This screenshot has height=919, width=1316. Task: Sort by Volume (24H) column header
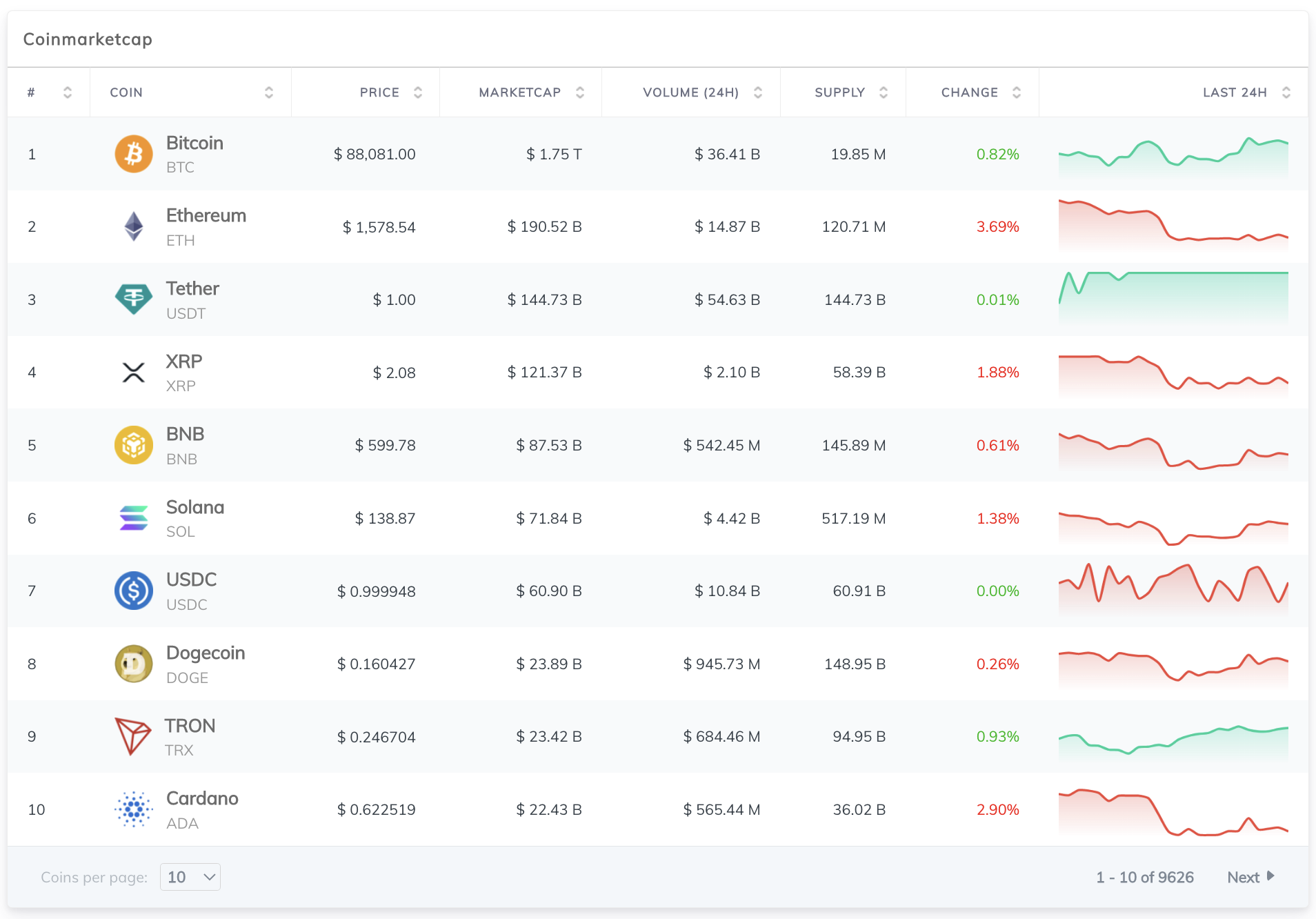point(690,92)
